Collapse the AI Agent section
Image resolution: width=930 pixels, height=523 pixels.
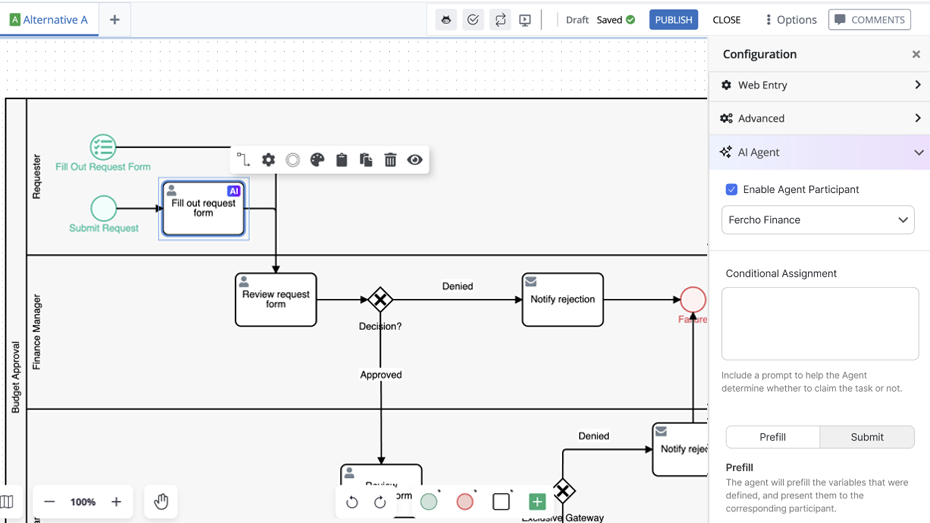(819, 152)
